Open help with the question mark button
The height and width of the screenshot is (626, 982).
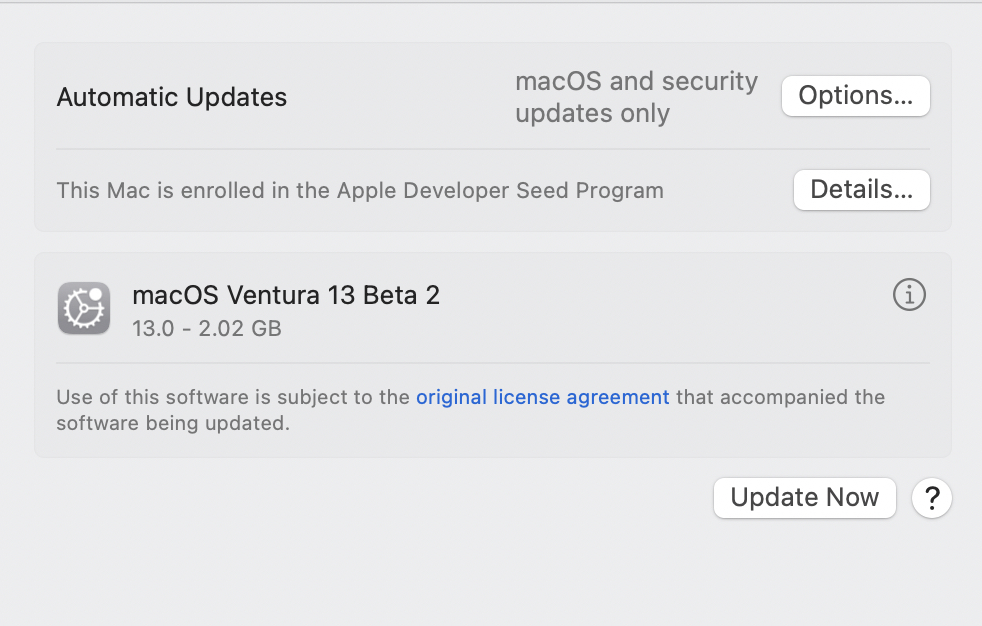(931, 498)
